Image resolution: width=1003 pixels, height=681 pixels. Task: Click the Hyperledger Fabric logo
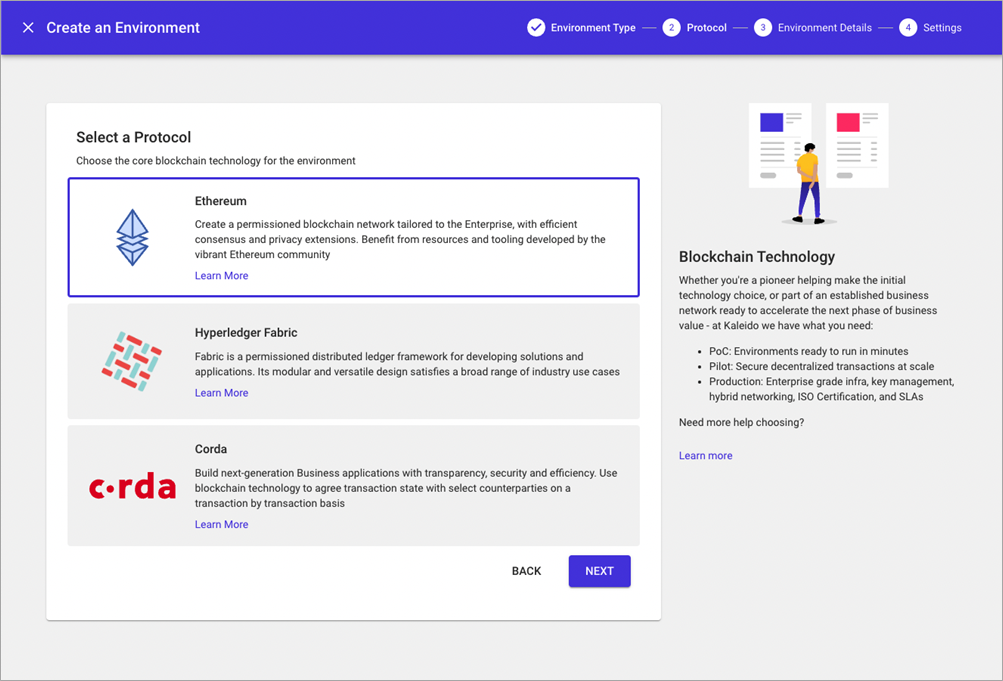pyautogui.click(x=132, y=361)
